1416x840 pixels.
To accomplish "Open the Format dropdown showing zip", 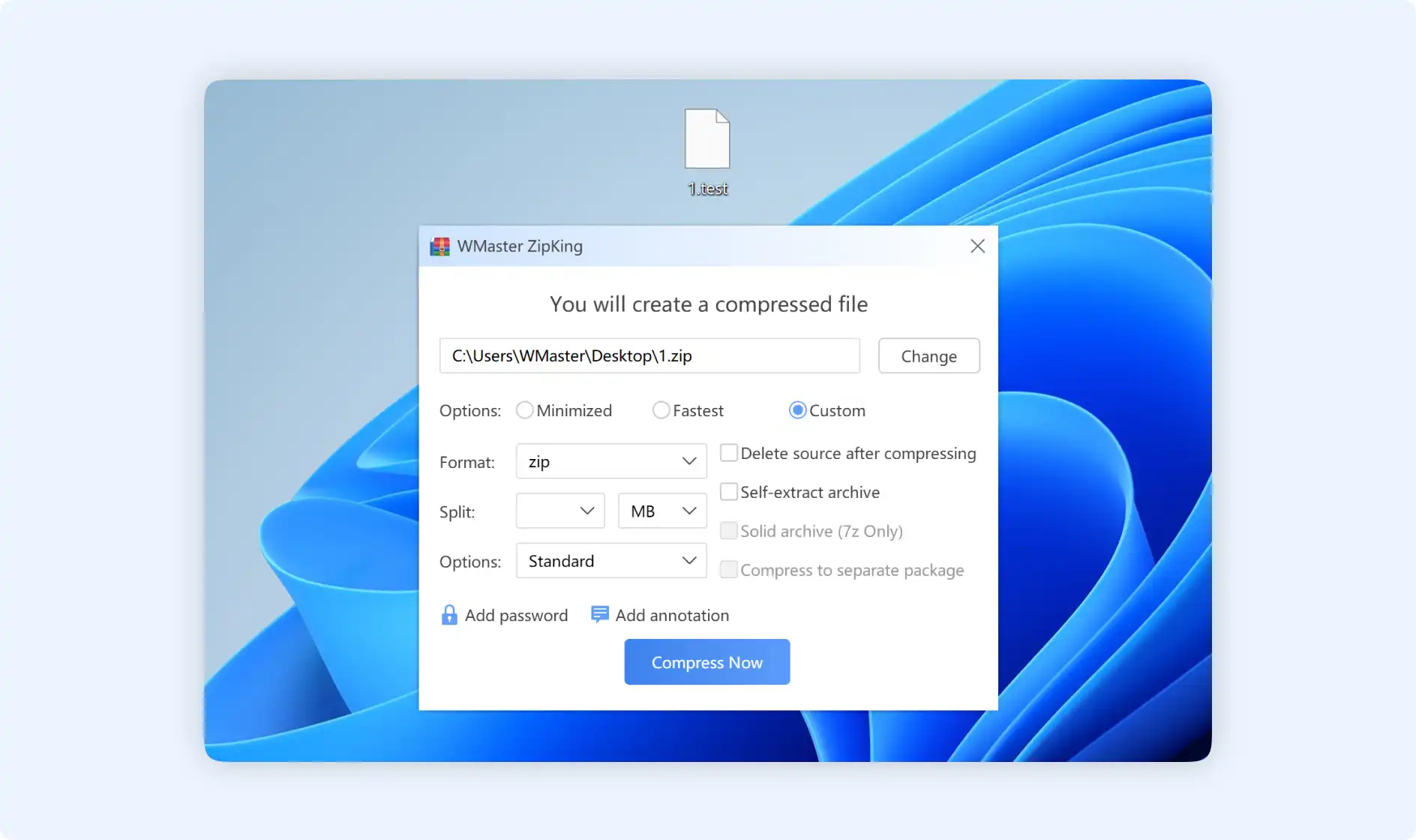I will tap(611, 461).
